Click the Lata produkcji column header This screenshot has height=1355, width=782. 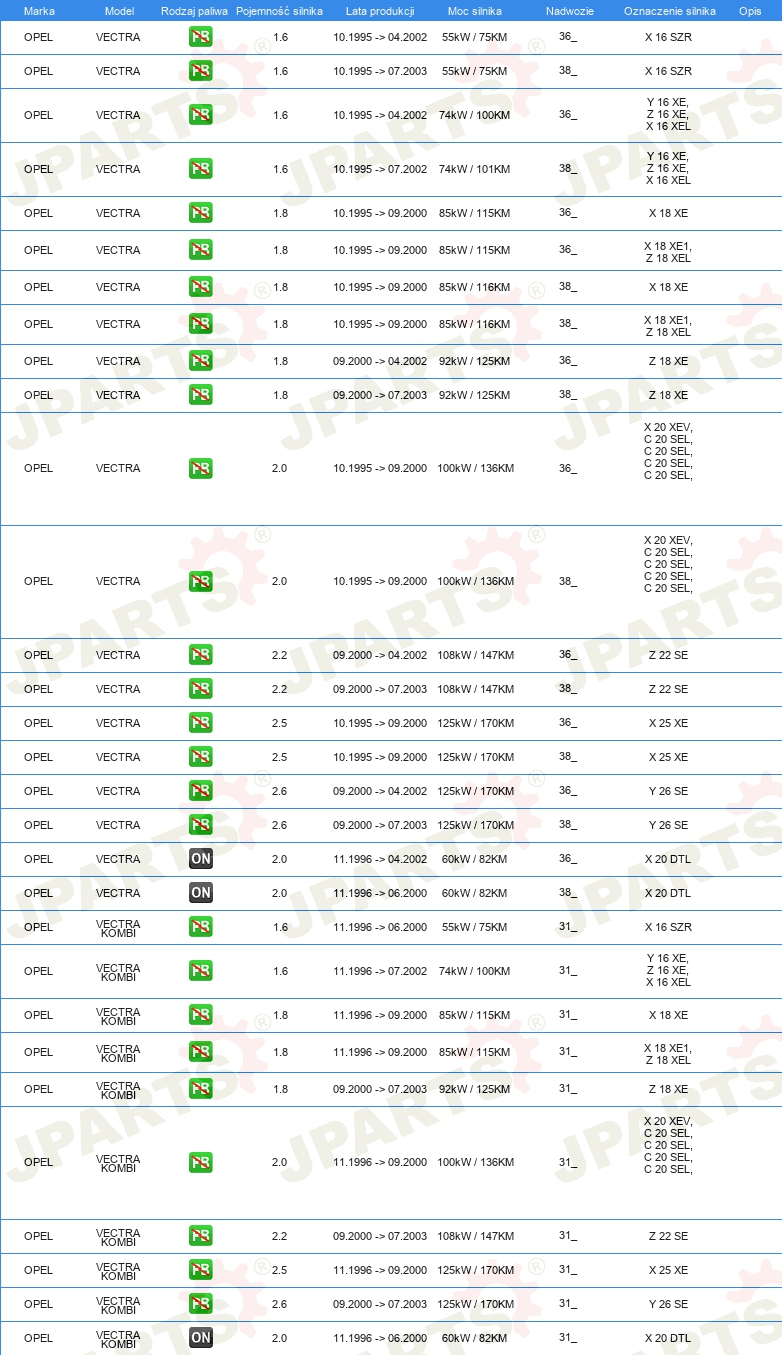(x=380, y=11)
